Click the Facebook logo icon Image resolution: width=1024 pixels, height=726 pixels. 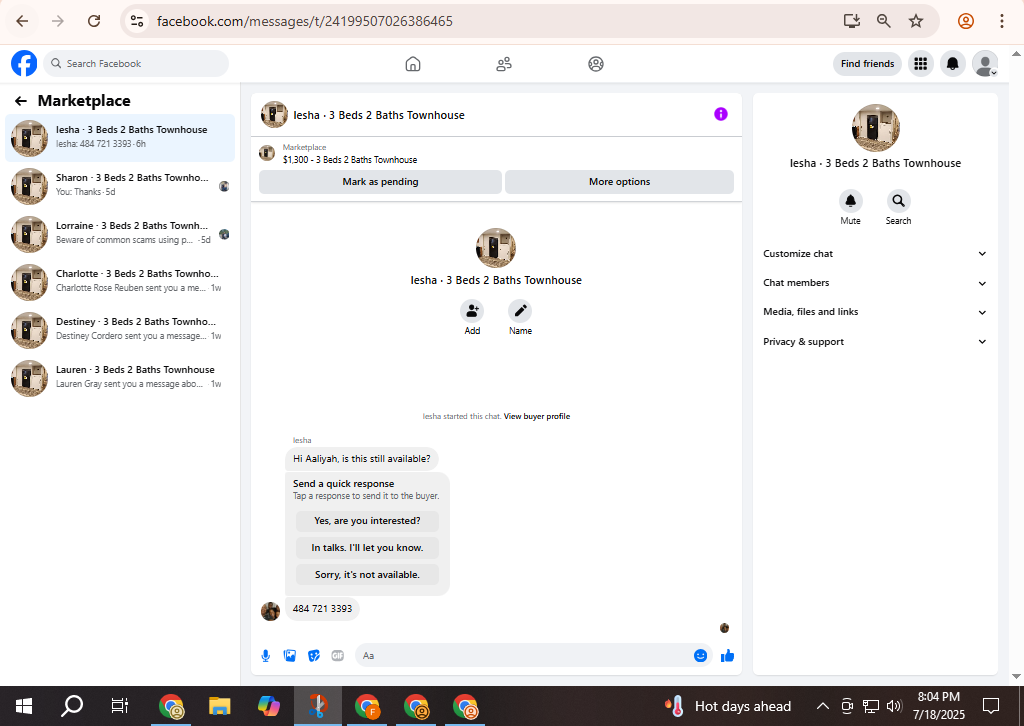24,63
